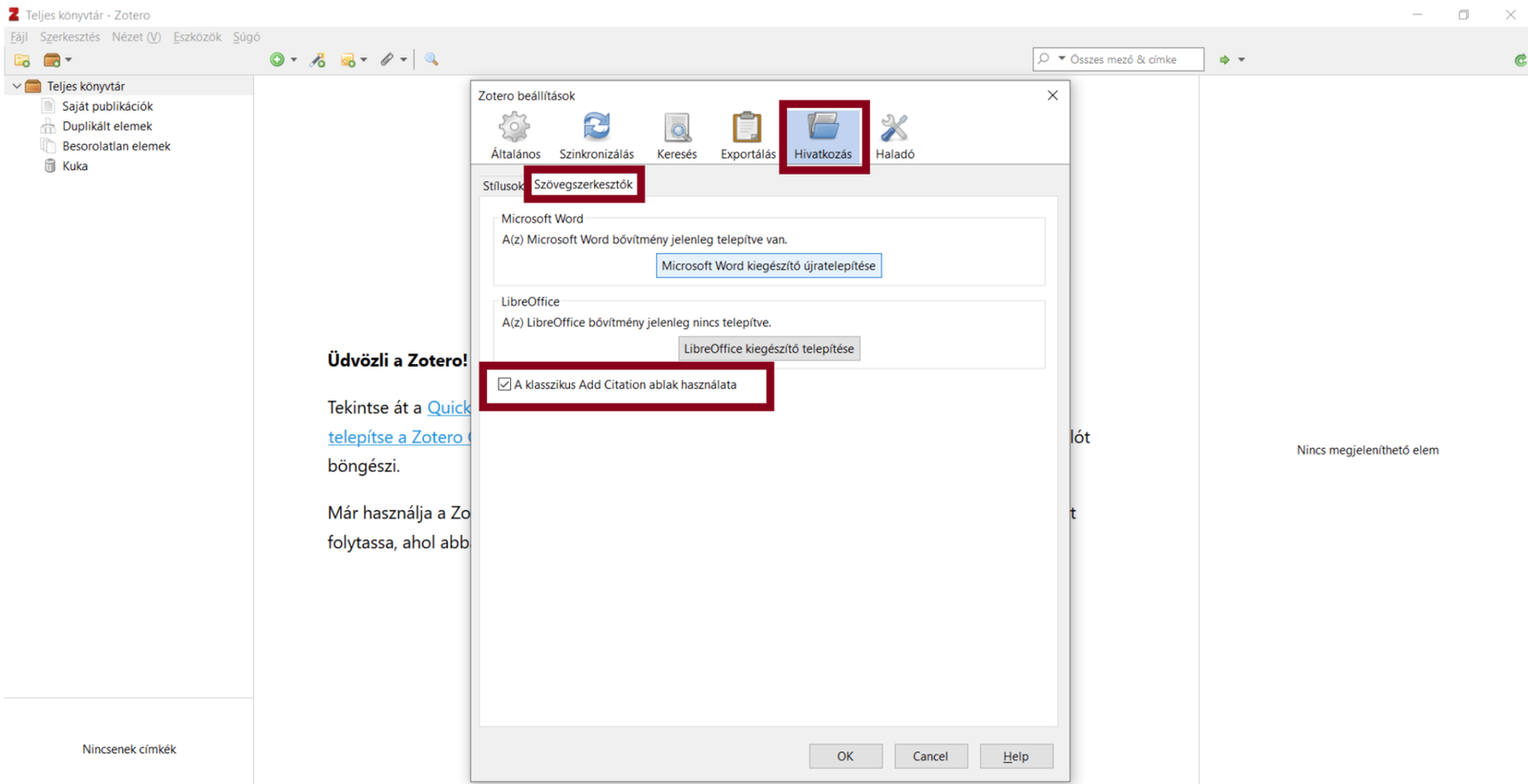Select Duplikált elemek in the tree
This screenshot has height=784, width=1528.
pos(107,126)
